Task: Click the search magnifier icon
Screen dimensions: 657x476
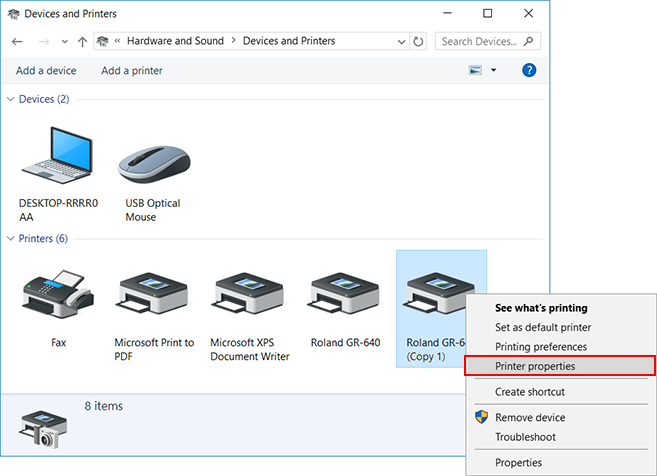Action: [528, 41]
